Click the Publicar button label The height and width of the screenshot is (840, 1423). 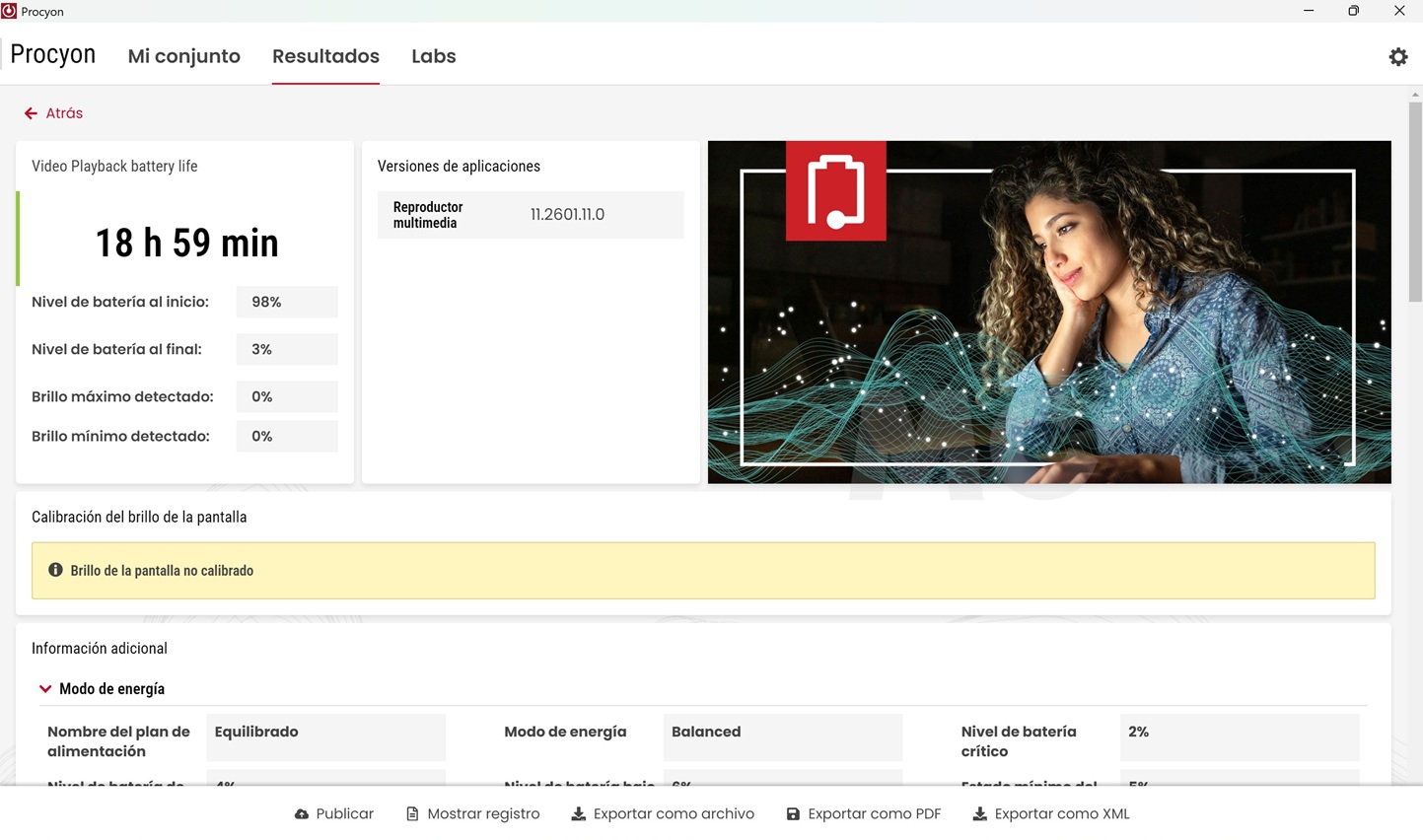tap(344, 814)
